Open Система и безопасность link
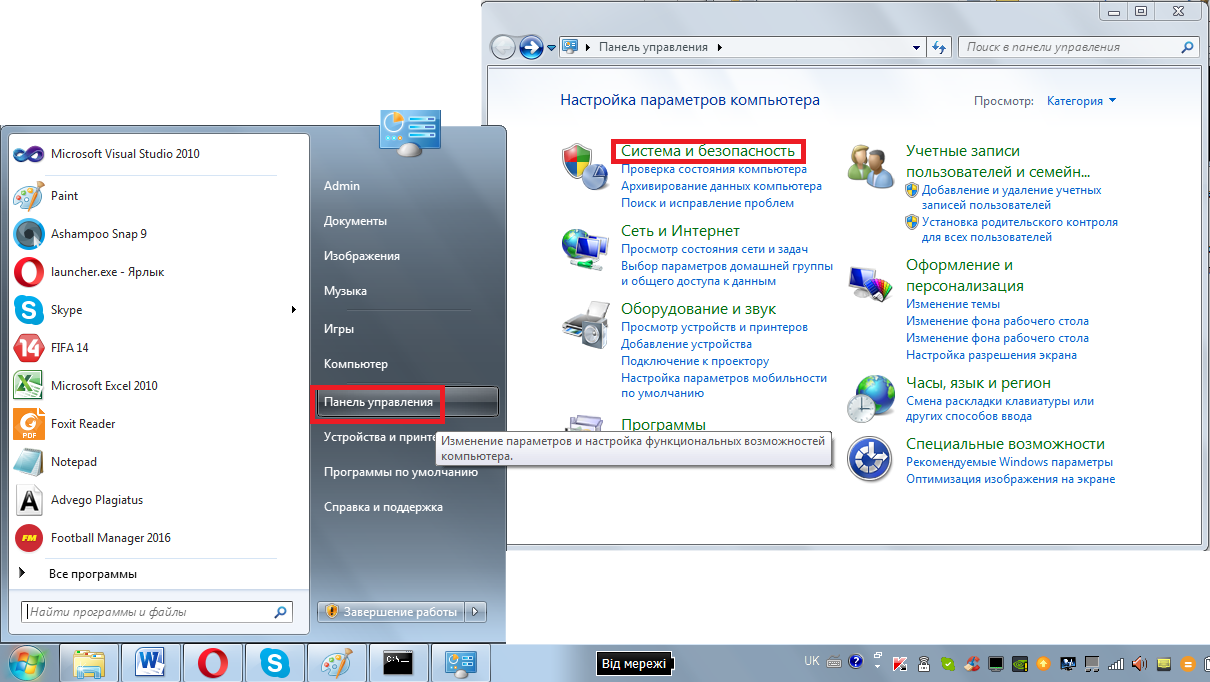 (708, 151)
